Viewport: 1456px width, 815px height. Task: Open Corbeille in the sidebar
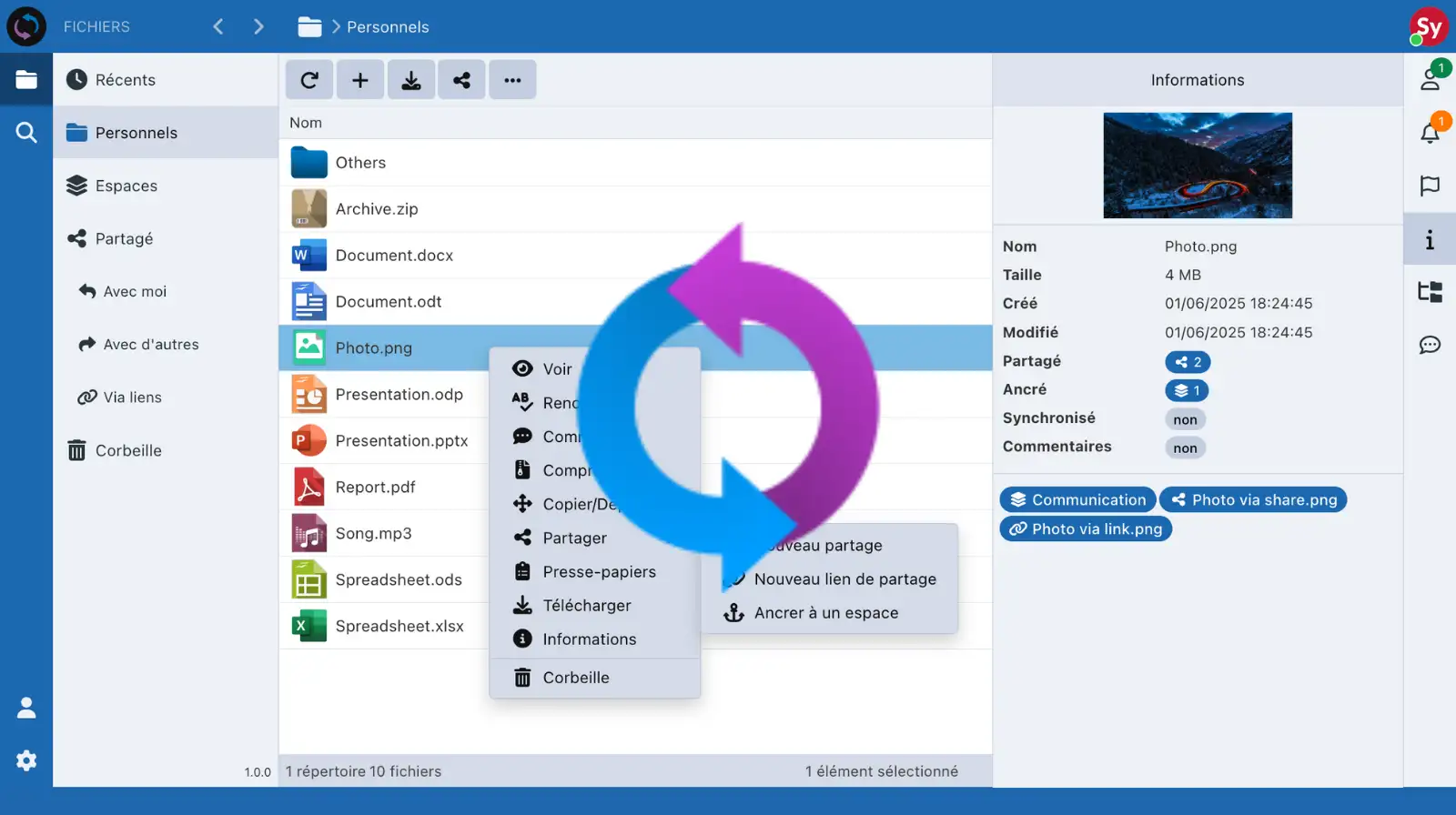166,450
